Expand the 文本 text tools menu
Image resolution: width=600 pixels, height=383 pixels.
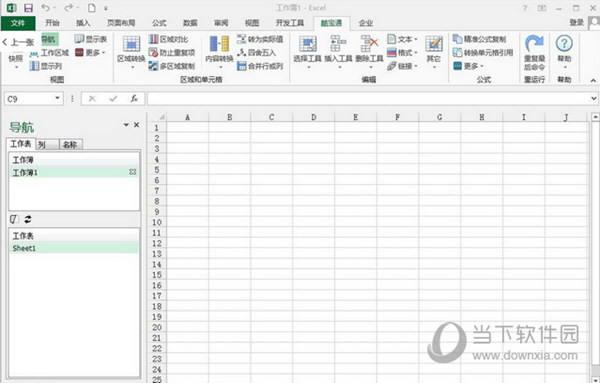click(402, 39)
